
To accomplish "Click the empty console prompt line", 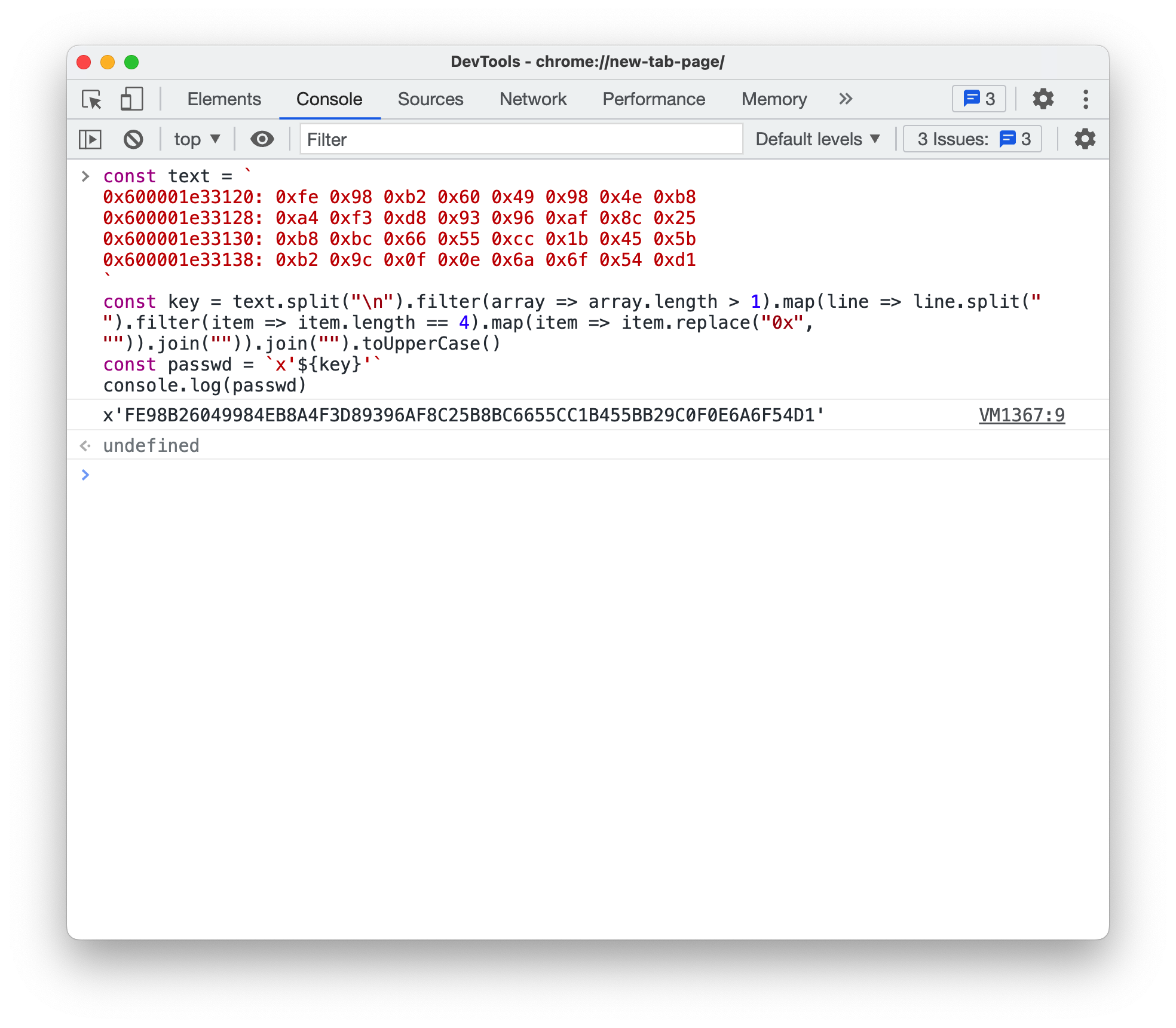I will pyautogui.click(x=538, y=475).
